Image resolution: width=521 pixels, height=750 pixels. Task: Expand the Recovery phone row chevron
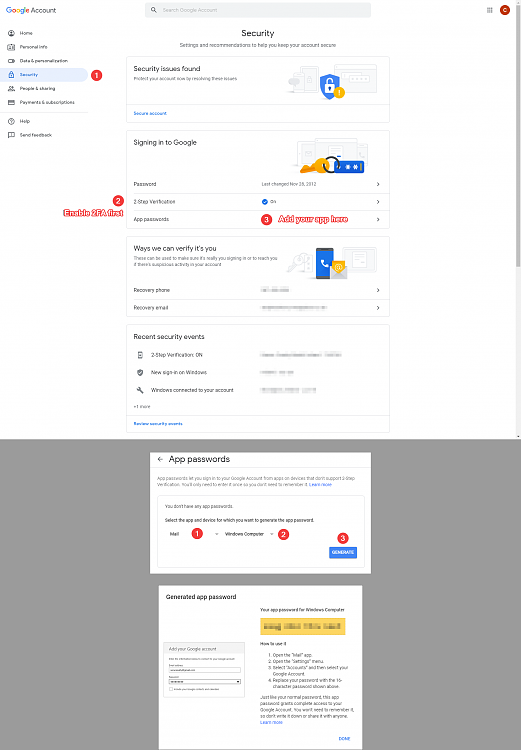pyautogui.click(x=378, y=290)
